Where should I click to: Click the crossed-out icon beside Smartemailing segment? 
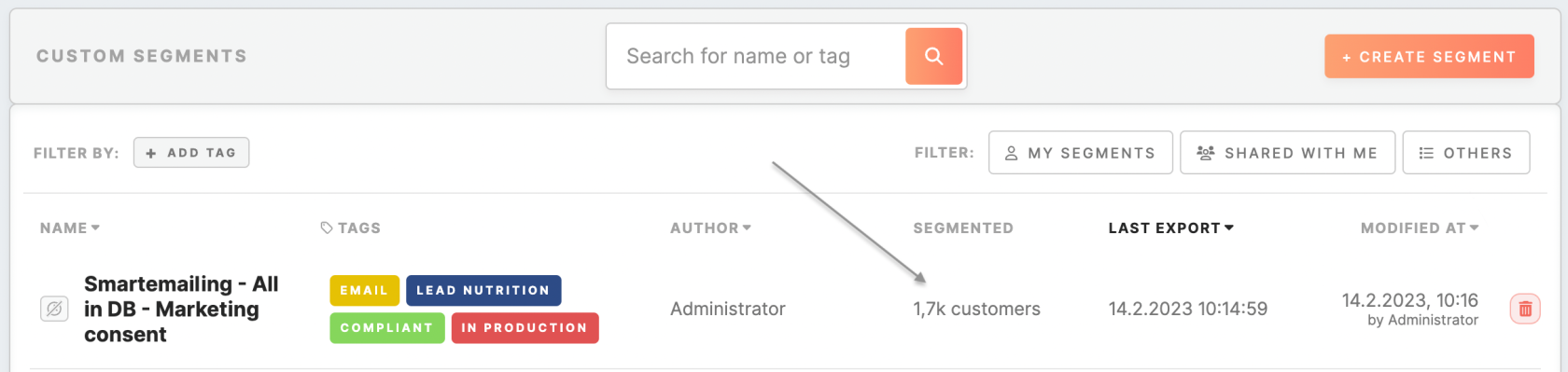coord(54,309)
